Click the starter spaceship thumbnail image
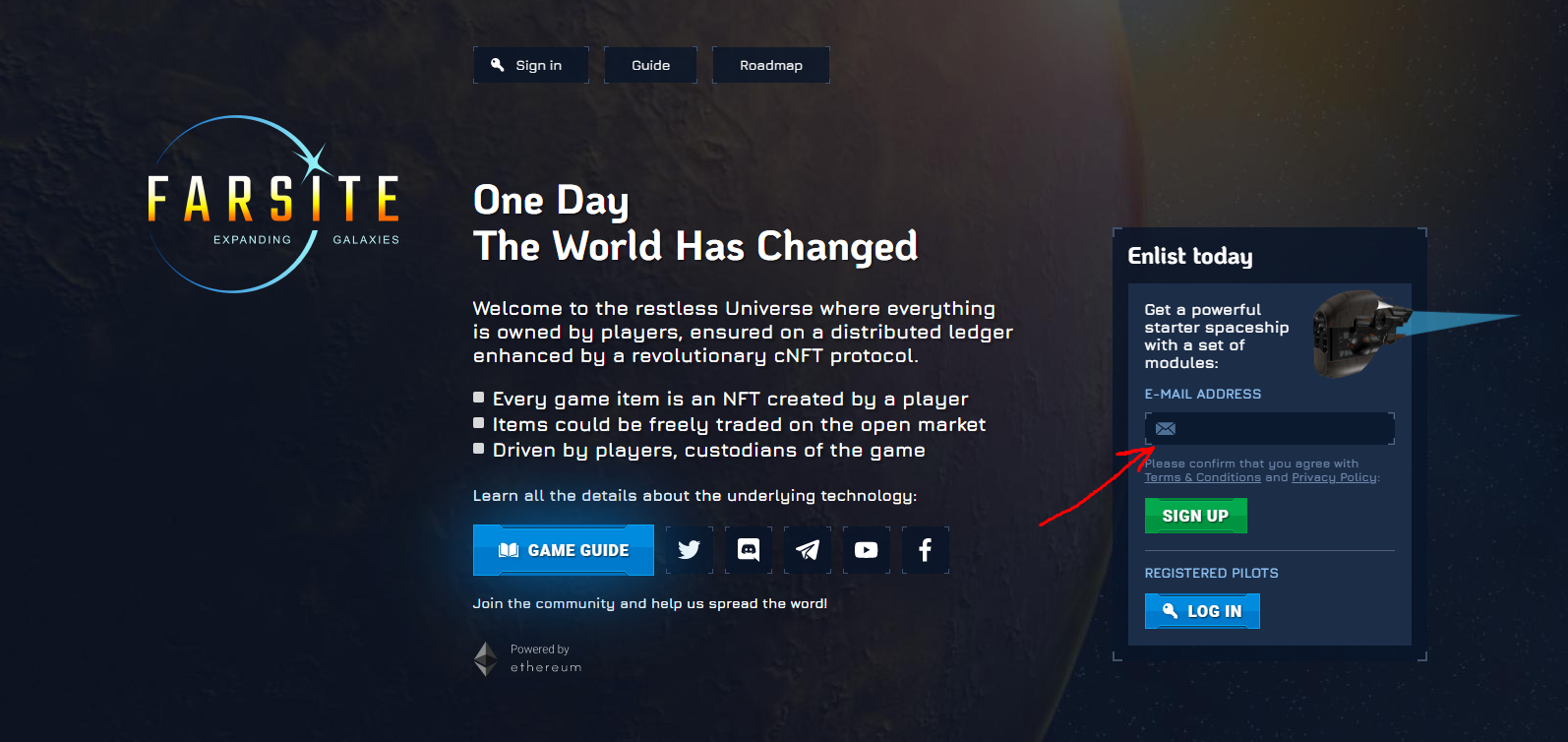 [x=1361, y=334]
